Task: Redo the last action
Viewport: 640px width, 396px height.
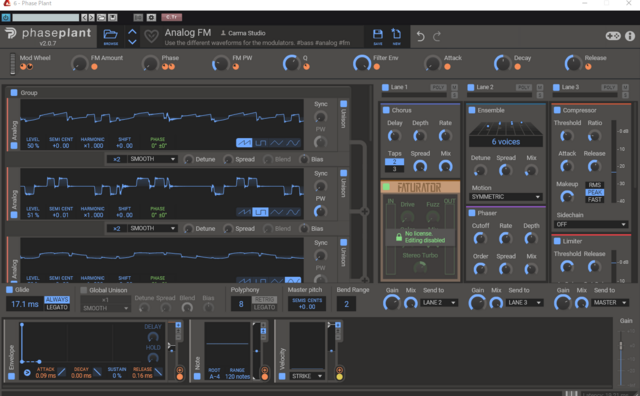Action: tap(437, 37)
